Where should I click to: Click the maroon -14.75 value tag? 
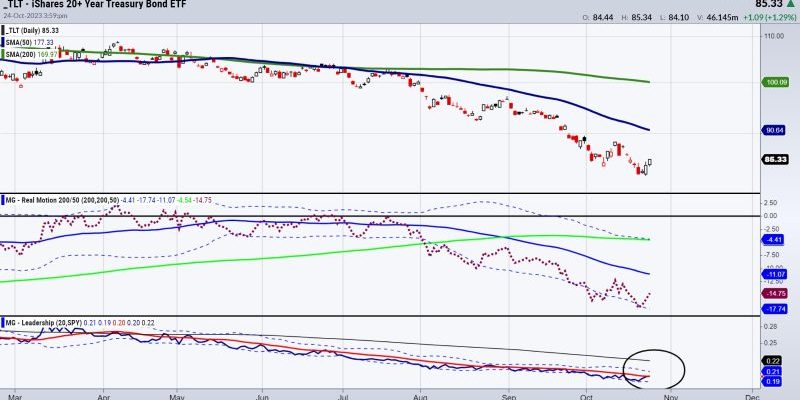(774, 293)
